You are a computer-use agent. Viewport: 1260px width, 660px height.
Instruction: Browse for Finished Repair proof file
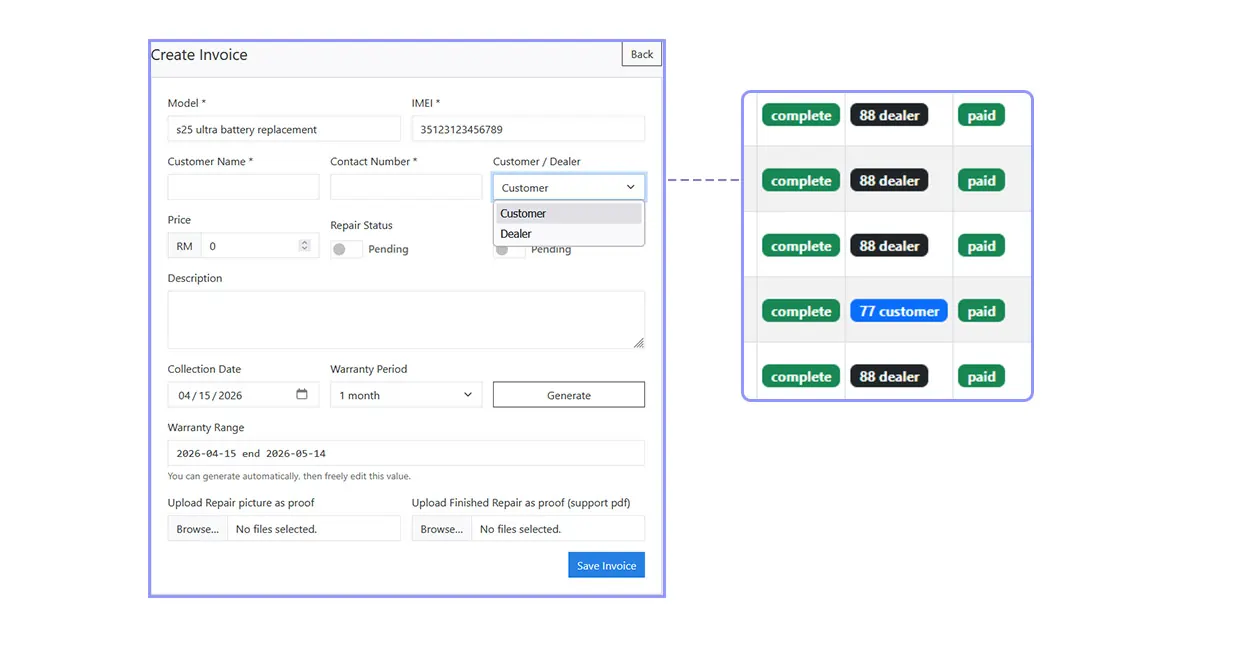[441, 529]
